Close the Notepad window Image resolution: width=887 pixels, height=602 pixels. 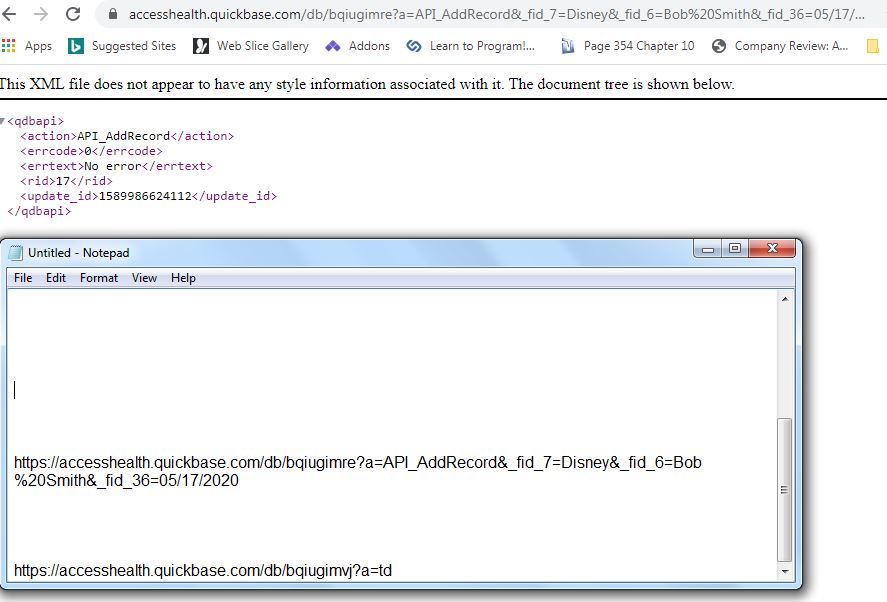pyautogui.click(x=772, y=248)
